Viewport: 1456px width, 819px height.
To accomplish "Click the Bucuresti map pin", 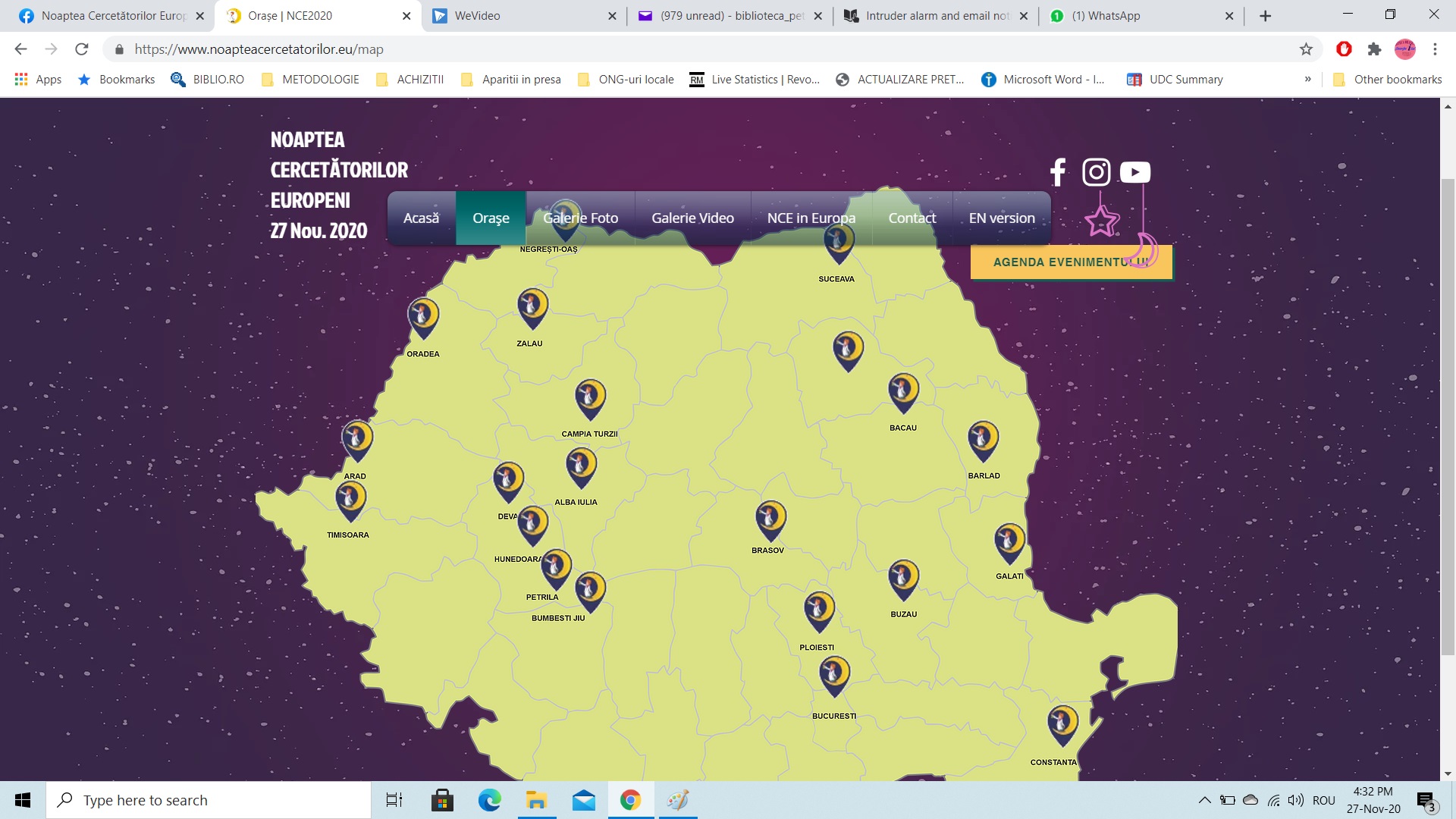I will click(x=834, y=673).
